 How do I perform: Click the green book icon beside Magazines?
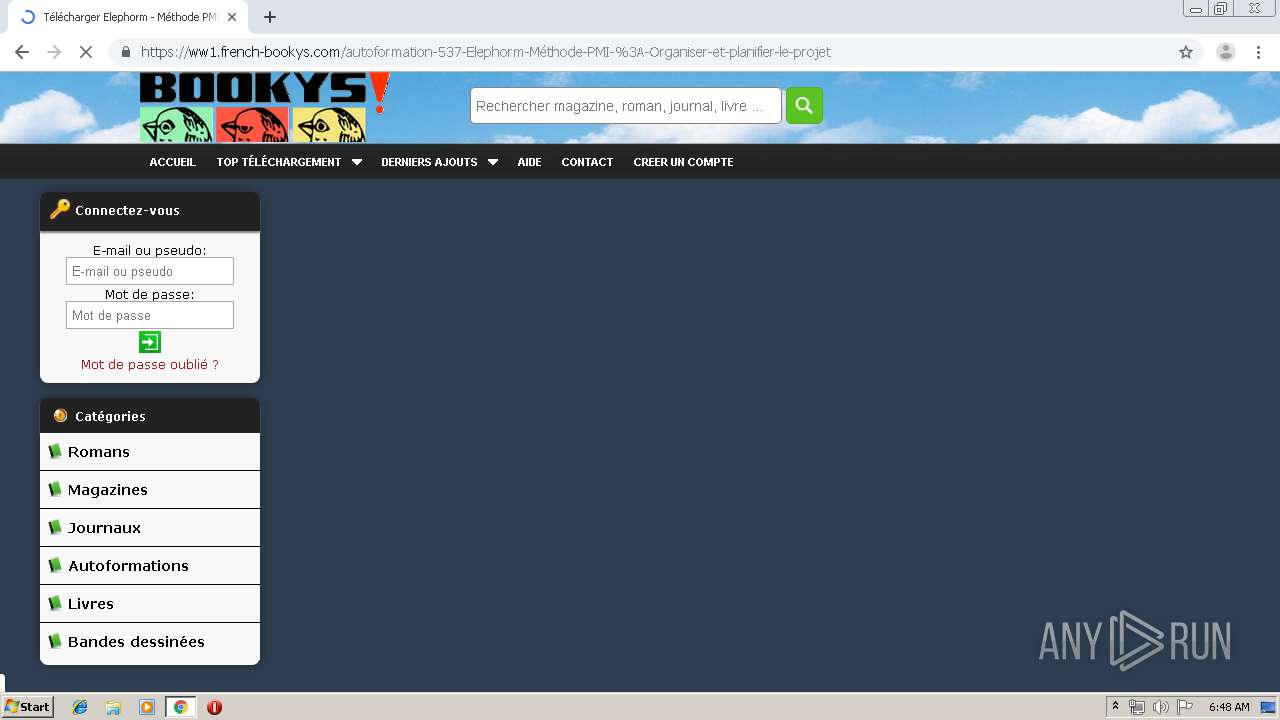click(x=55, y=489)
